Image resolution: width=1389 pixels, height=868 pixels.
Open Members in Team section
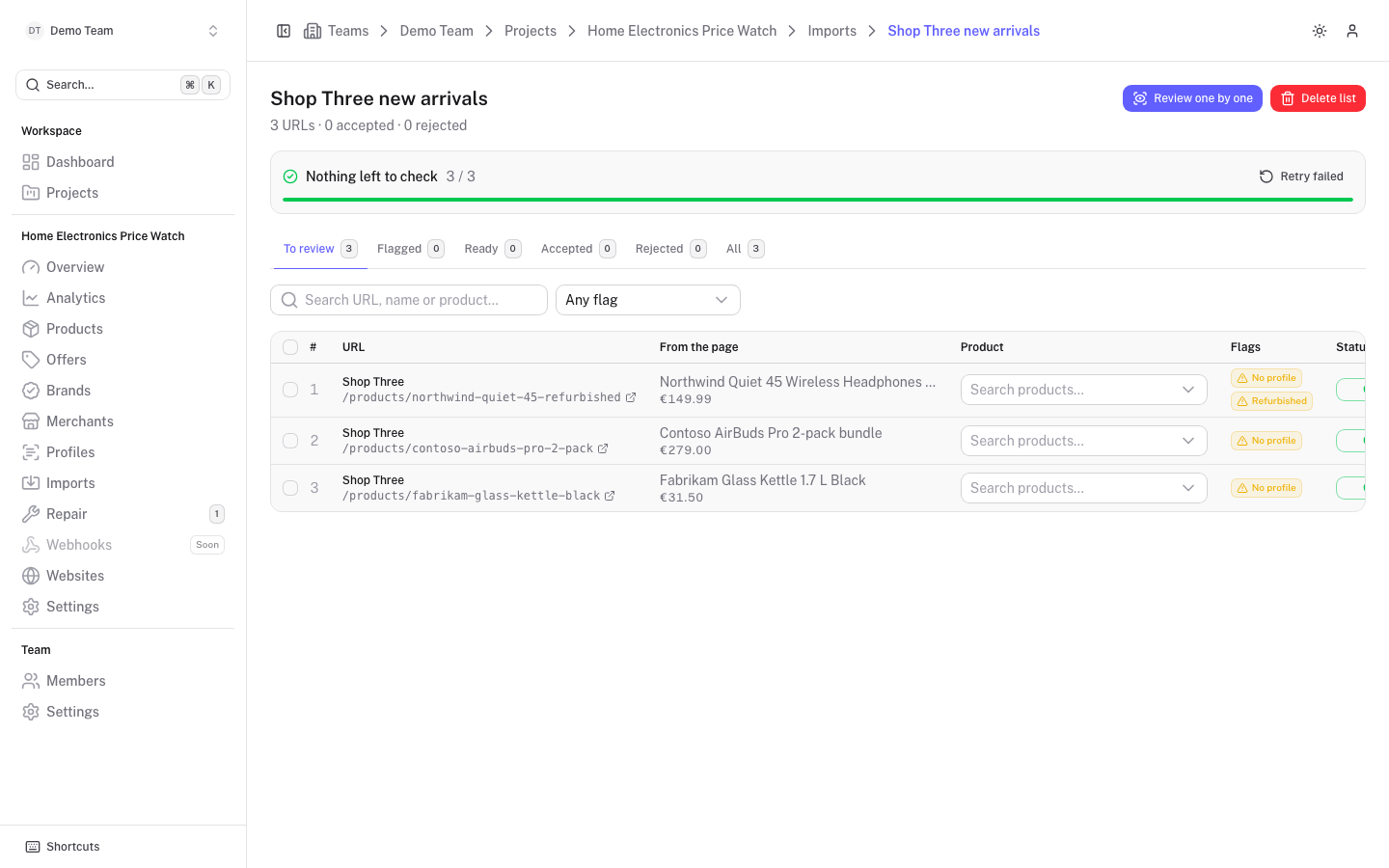123,681
